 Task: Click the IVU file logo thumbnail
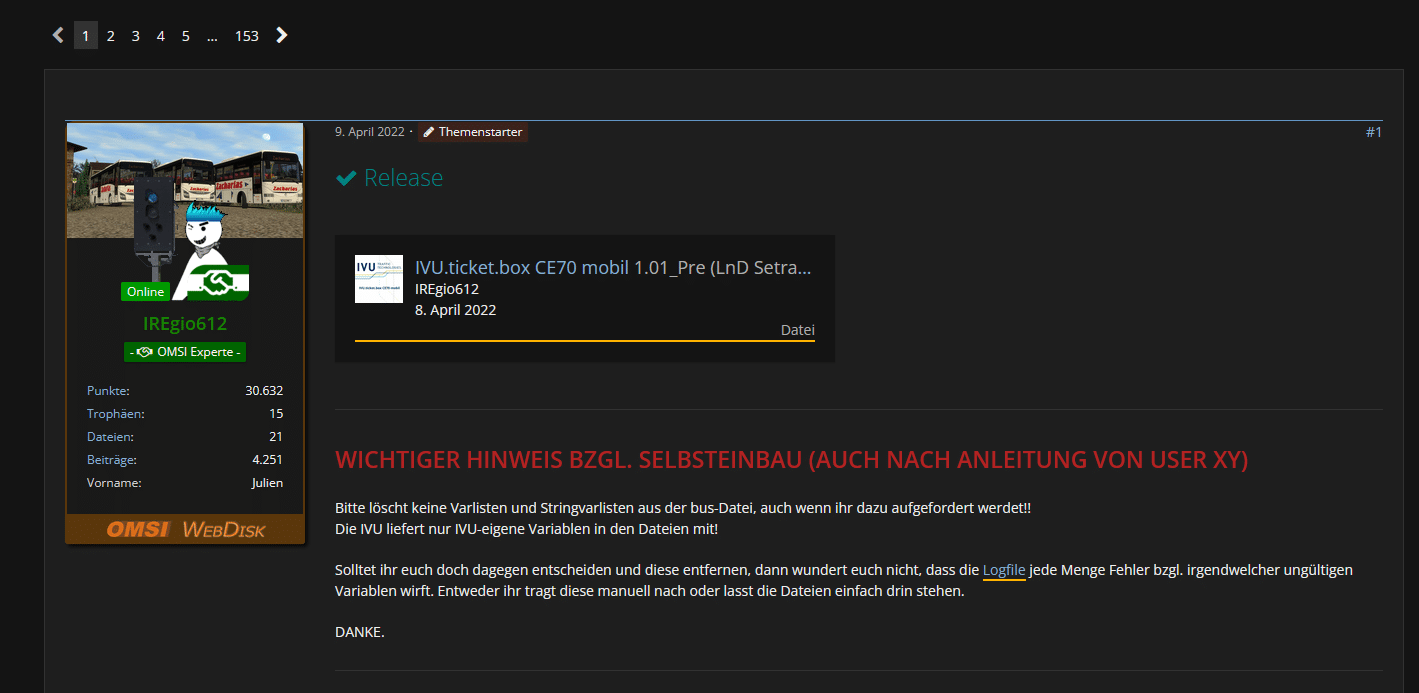[379, 279]
